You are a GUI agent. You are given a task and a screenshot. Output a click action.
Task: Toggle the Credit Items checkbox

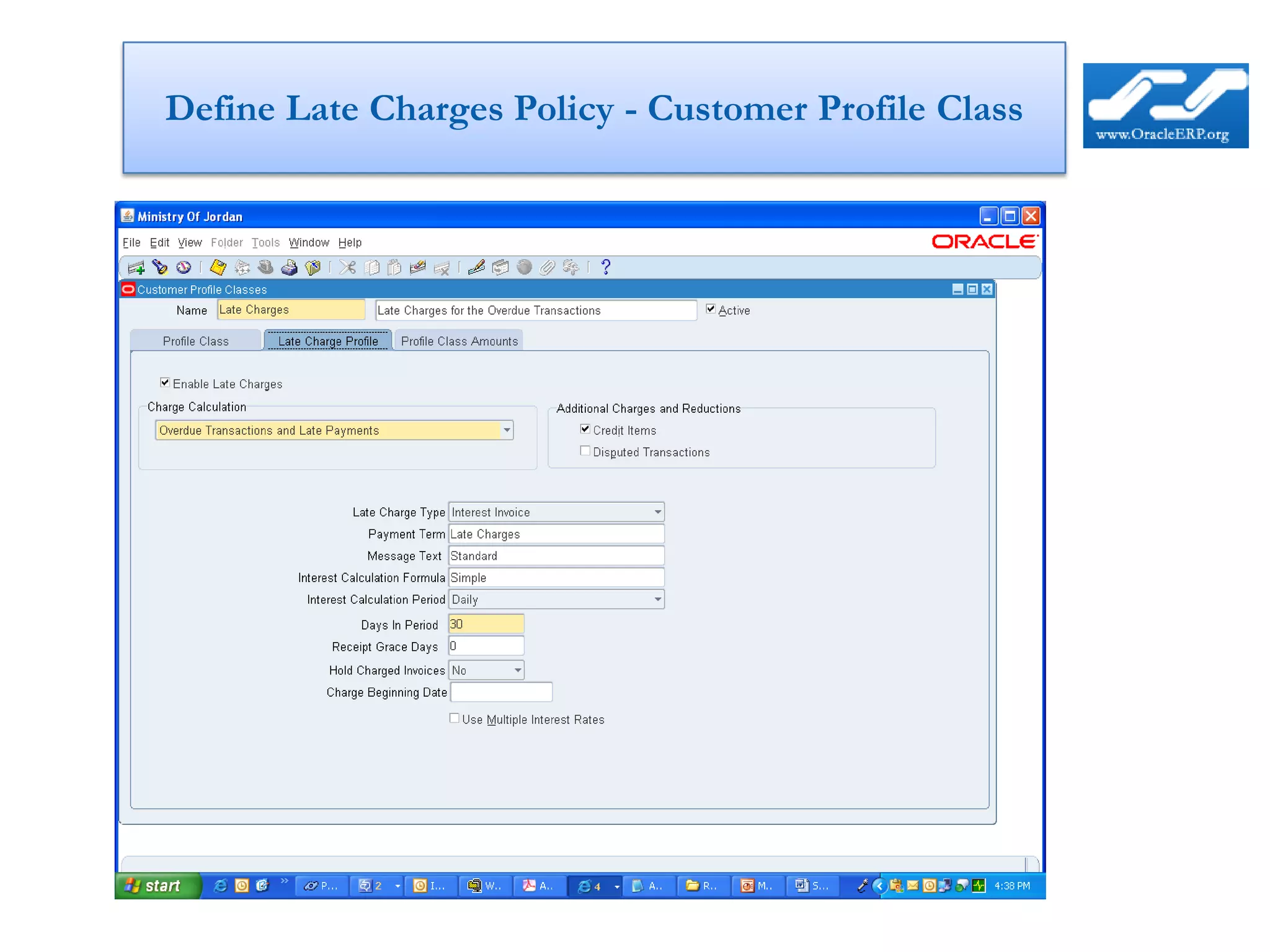coord(585,429)
